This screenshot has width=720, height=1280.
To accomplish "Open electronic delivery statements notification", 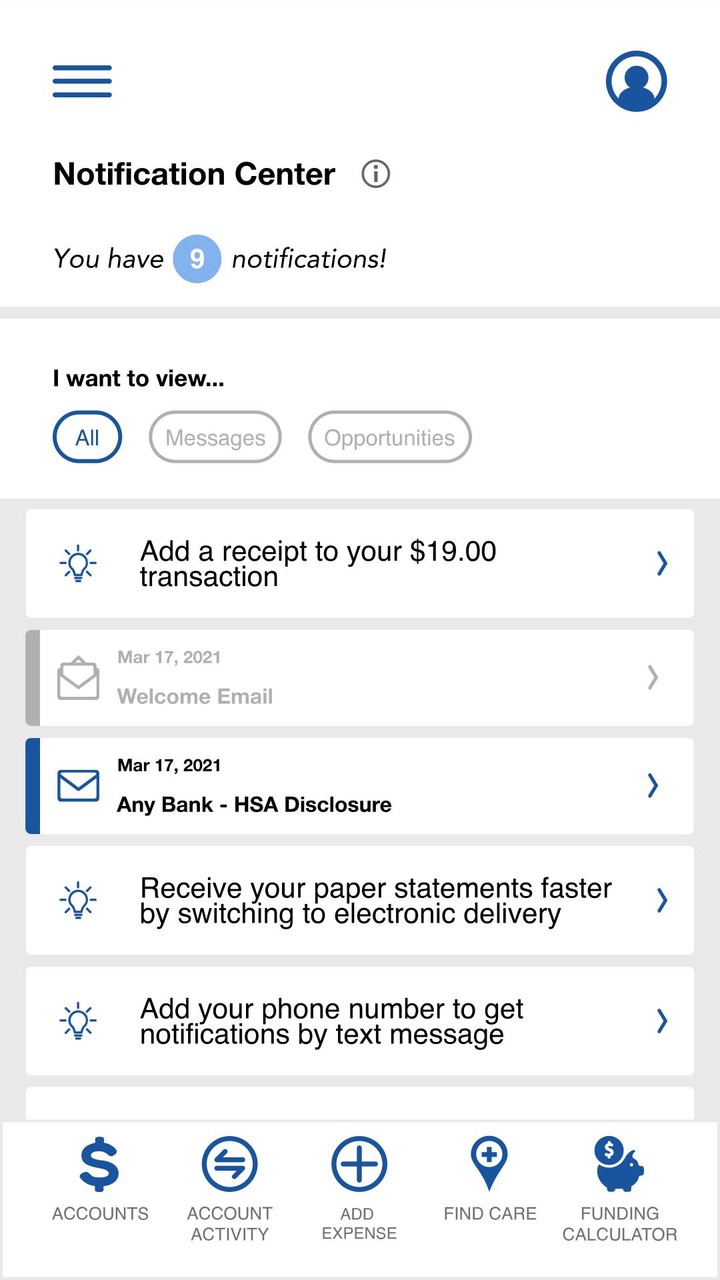I will (360, 900).
